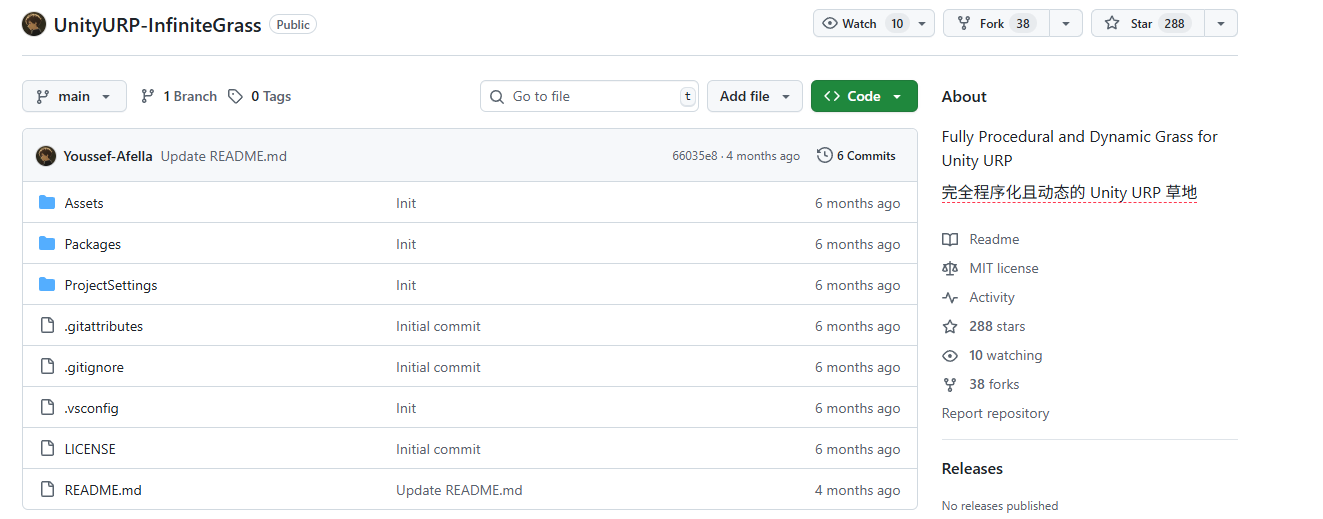Click the Youssef-Afella commit author avatar

coord(46,156)
